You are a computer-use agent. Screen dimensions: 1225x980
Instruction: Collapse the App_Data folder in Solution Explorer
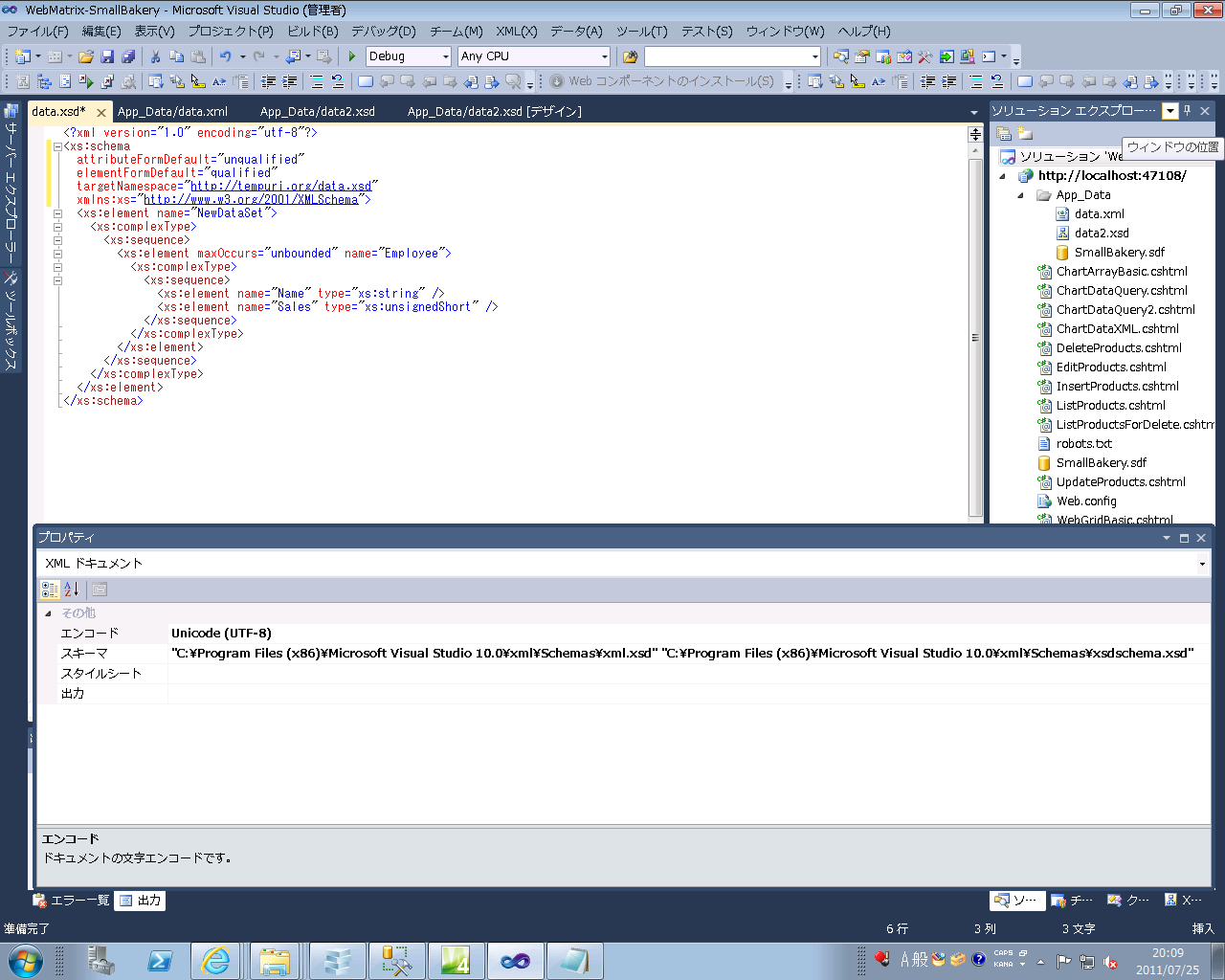coord(1021,194)
